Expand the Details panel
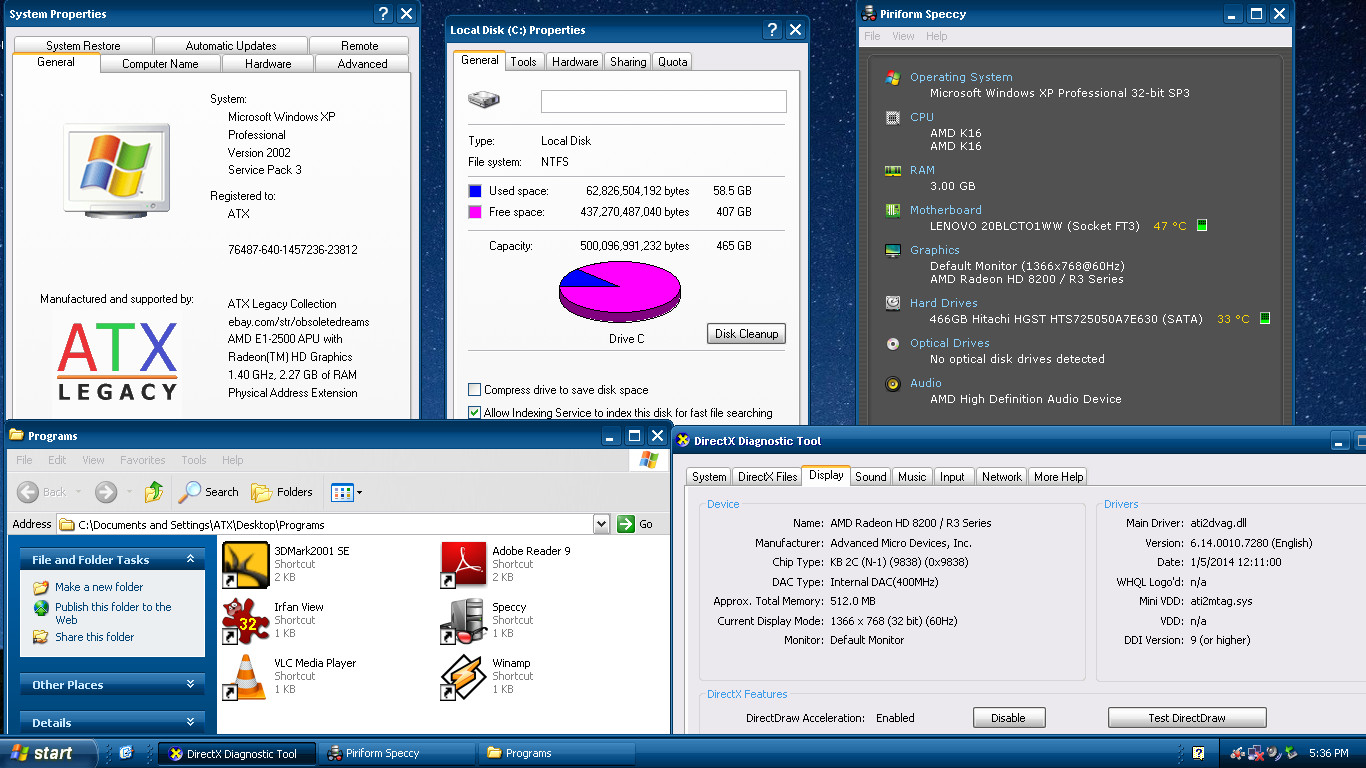 coord(190,721)
